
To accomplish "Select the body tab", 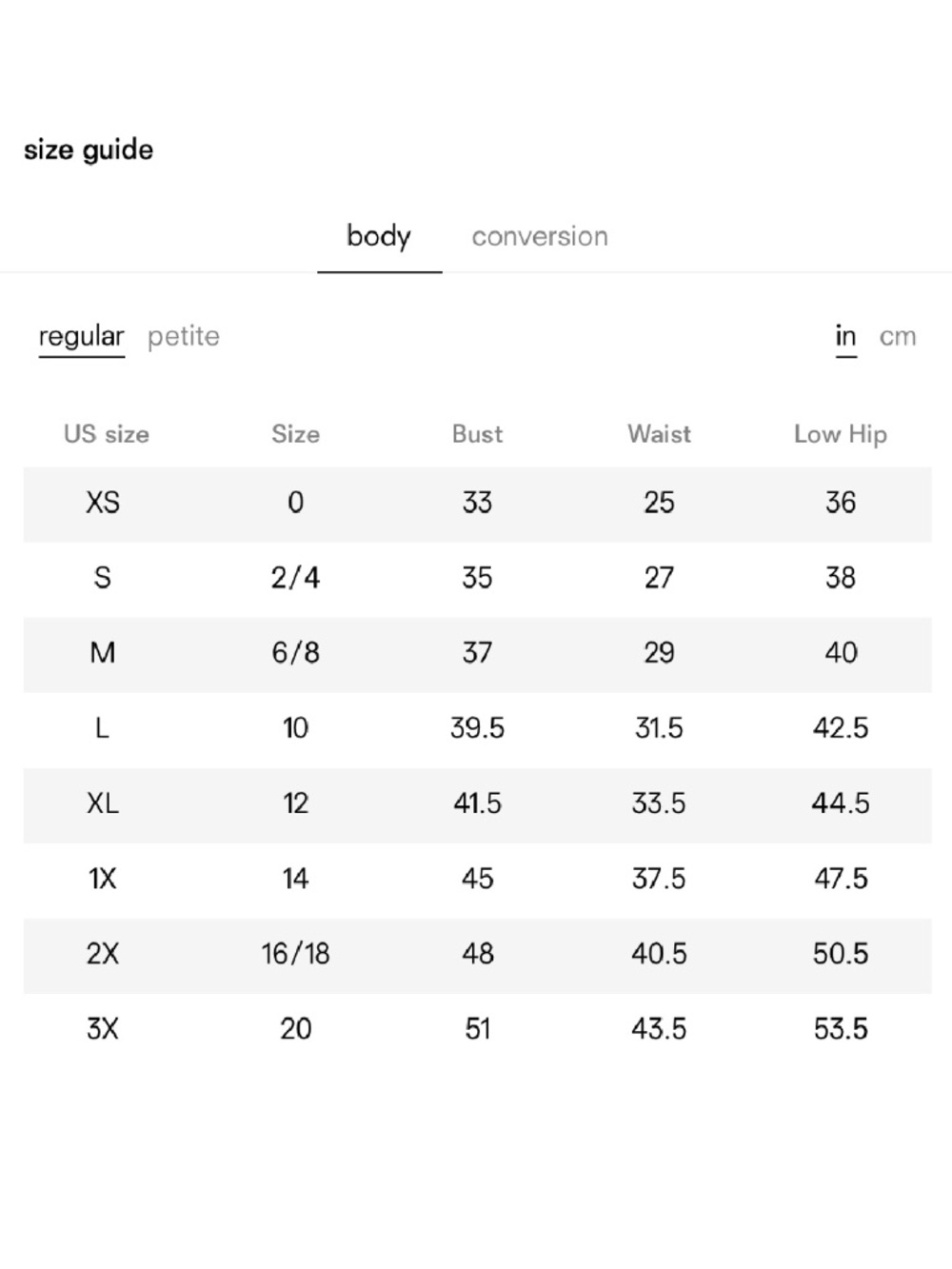I will click(x=379, y=236).
